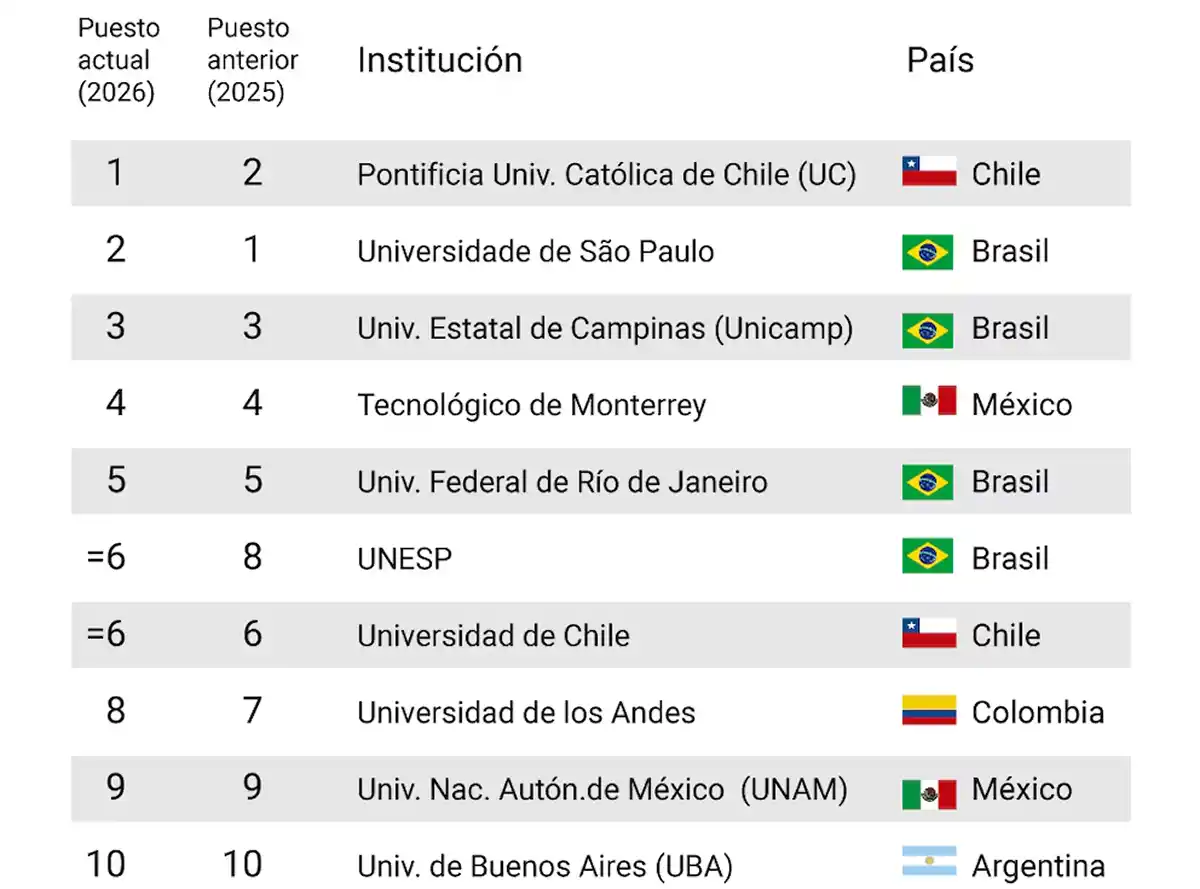This screenshot has height=889, width=1200.
Task: Click the Universidad de los Andes name
Action: click(x=526, y=712)
